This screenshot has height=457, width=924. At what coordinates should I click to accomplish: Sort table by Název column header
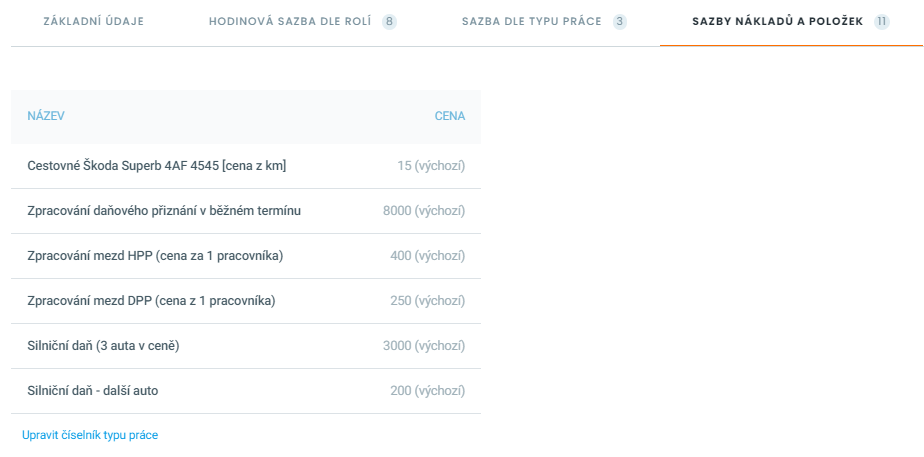(x=46, y=116)
